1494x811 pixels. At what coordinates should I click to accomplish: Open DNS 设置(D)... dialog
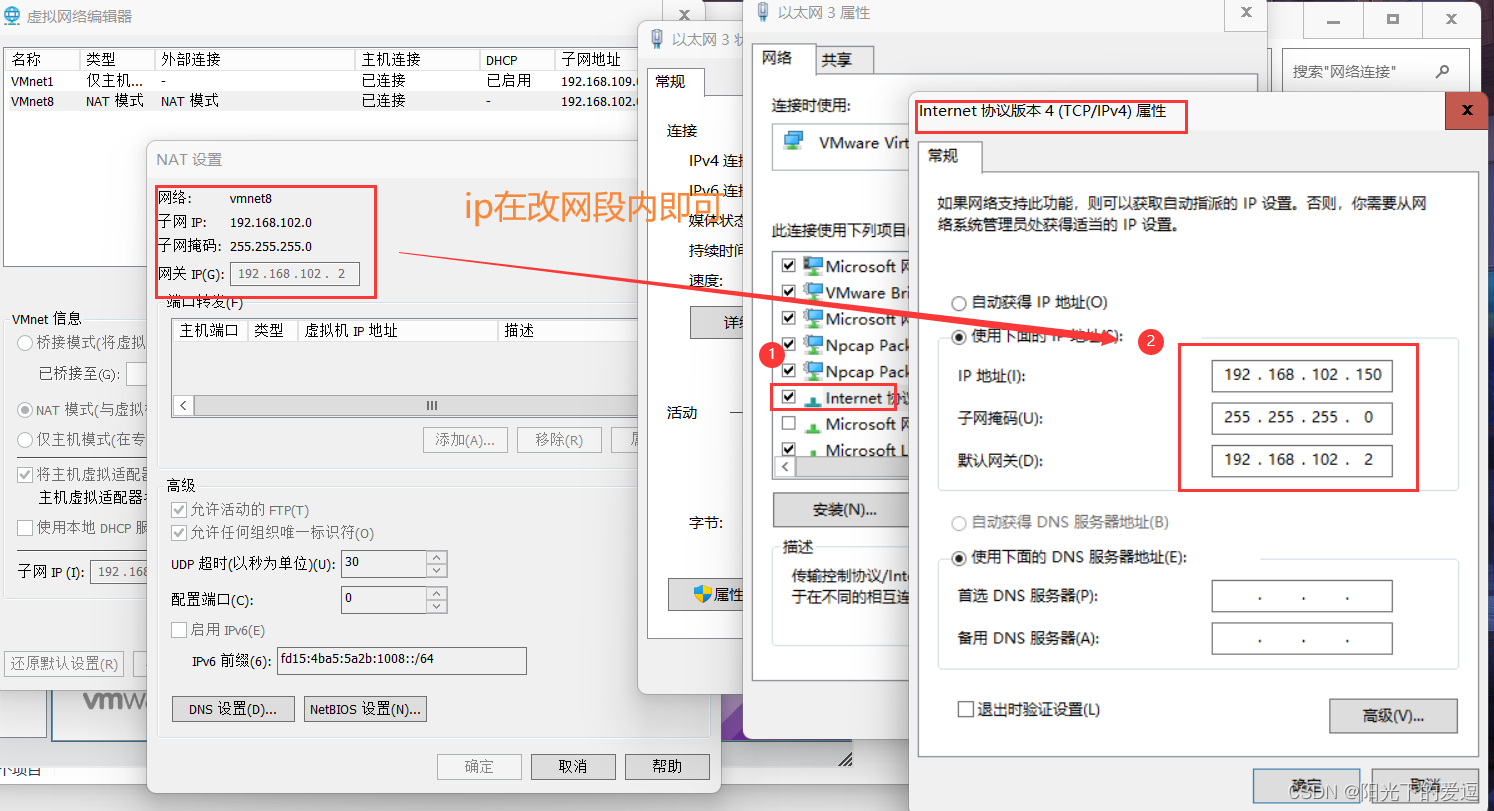(233, 709)
